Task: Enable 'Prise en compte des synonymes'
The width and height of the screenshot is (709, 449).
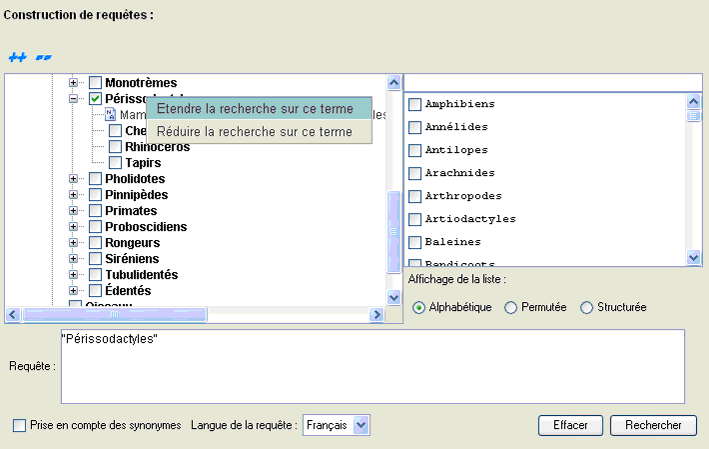Action: pos(20,426)
